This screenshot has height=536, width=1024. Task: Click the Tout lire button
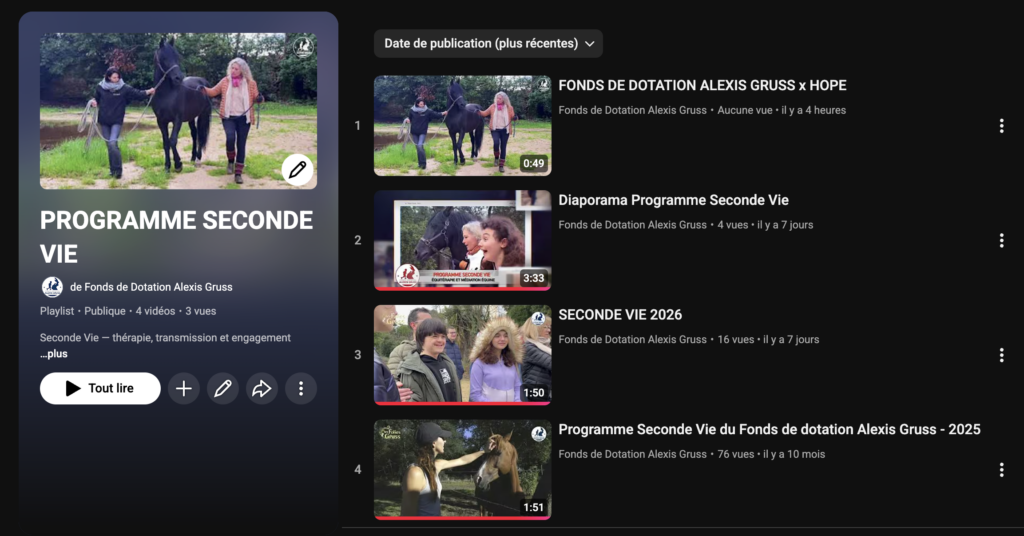pos(100,388)
